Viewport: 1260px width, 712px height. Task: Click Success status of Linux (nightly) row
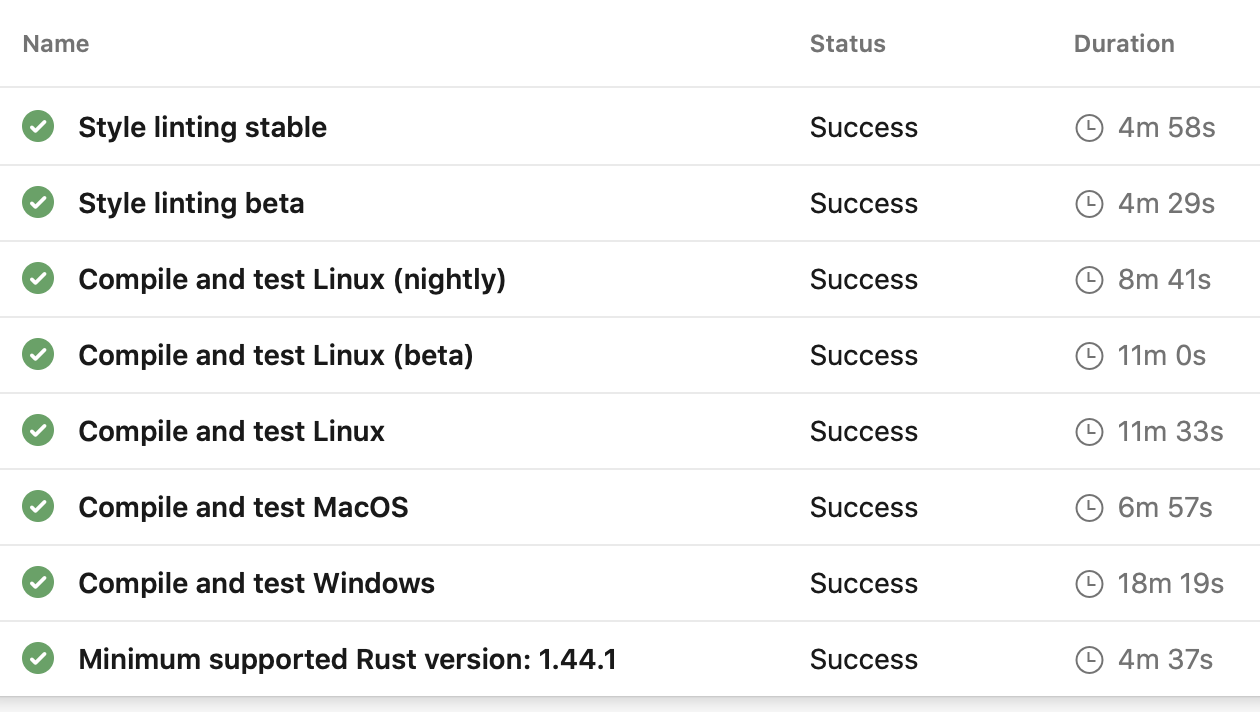pyautogui.click(x=864, y=280)
